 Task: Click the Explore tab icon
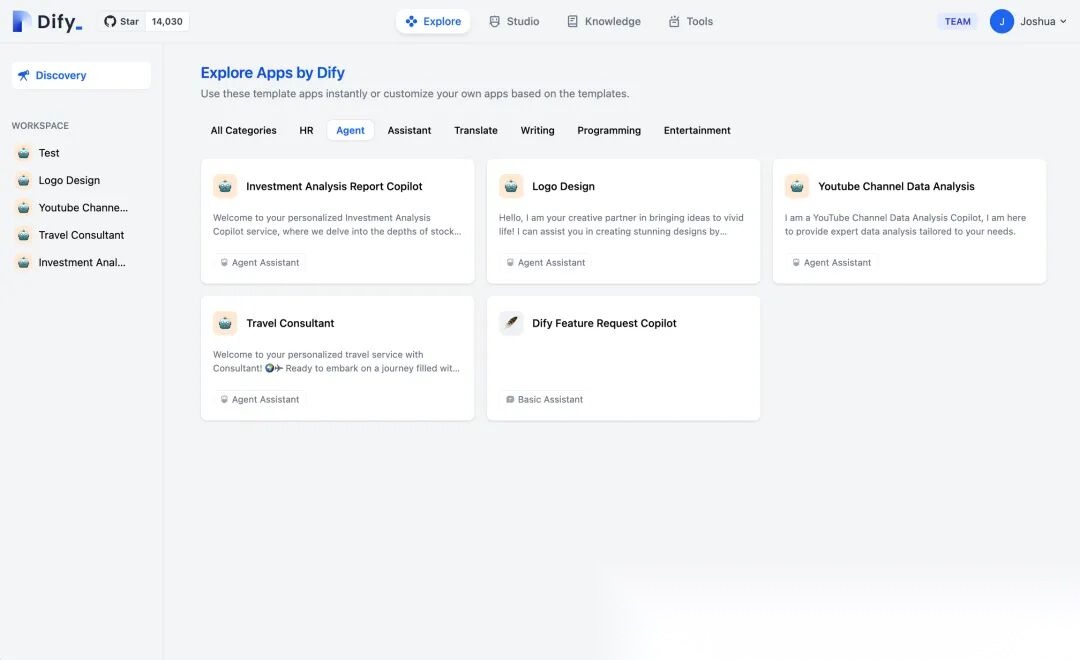tap(411, 21)
